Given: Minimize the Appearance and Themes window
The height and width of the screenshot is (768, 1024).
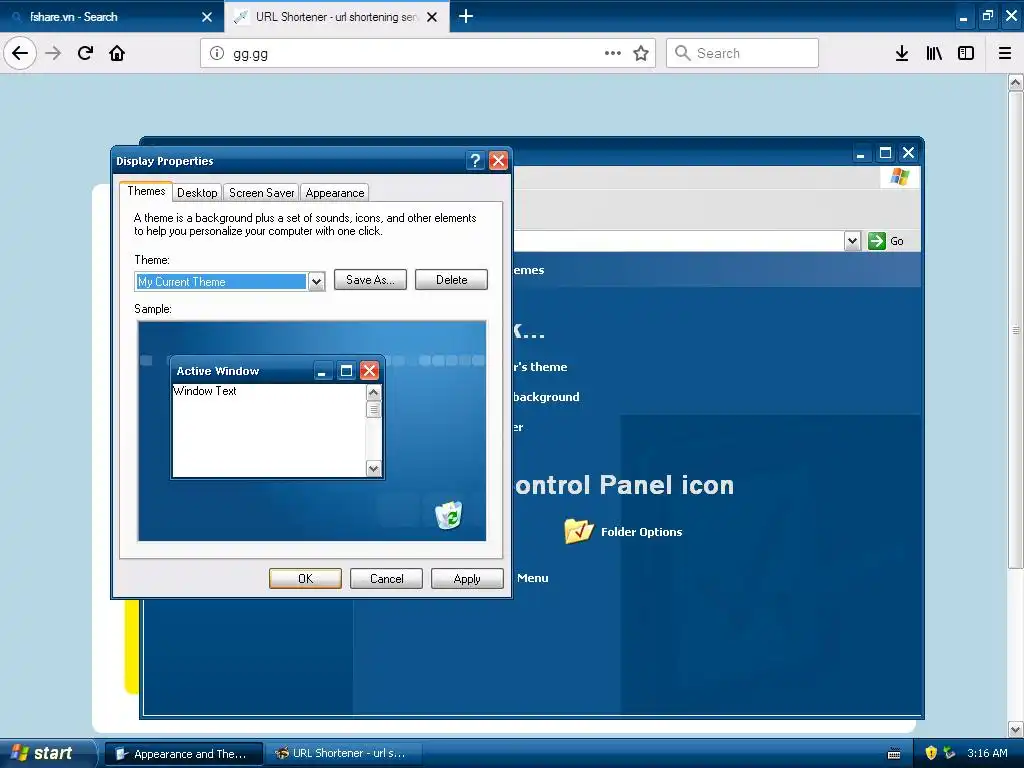Looking at the screenshot, I should point(861,153).
